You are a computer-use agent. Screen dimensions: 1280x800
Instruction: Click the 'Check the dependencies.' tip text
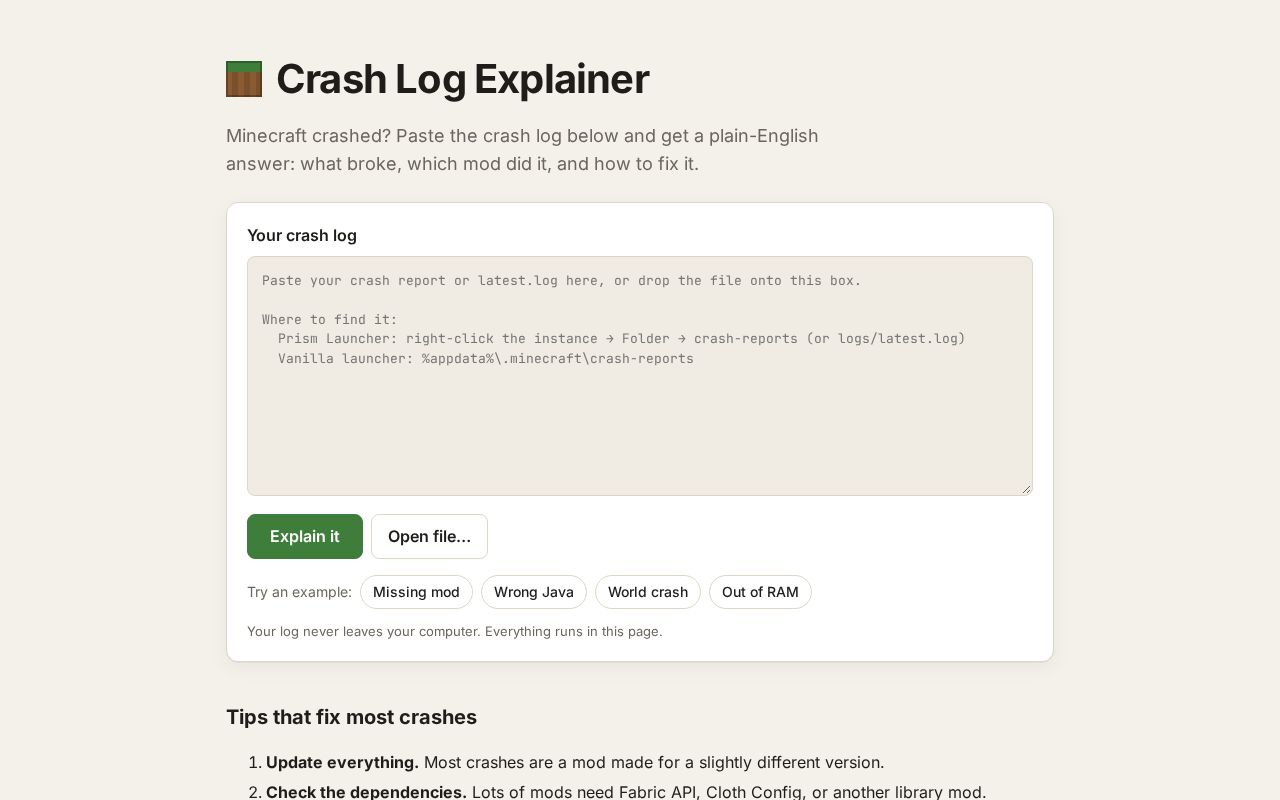click(x=366, y=792)
